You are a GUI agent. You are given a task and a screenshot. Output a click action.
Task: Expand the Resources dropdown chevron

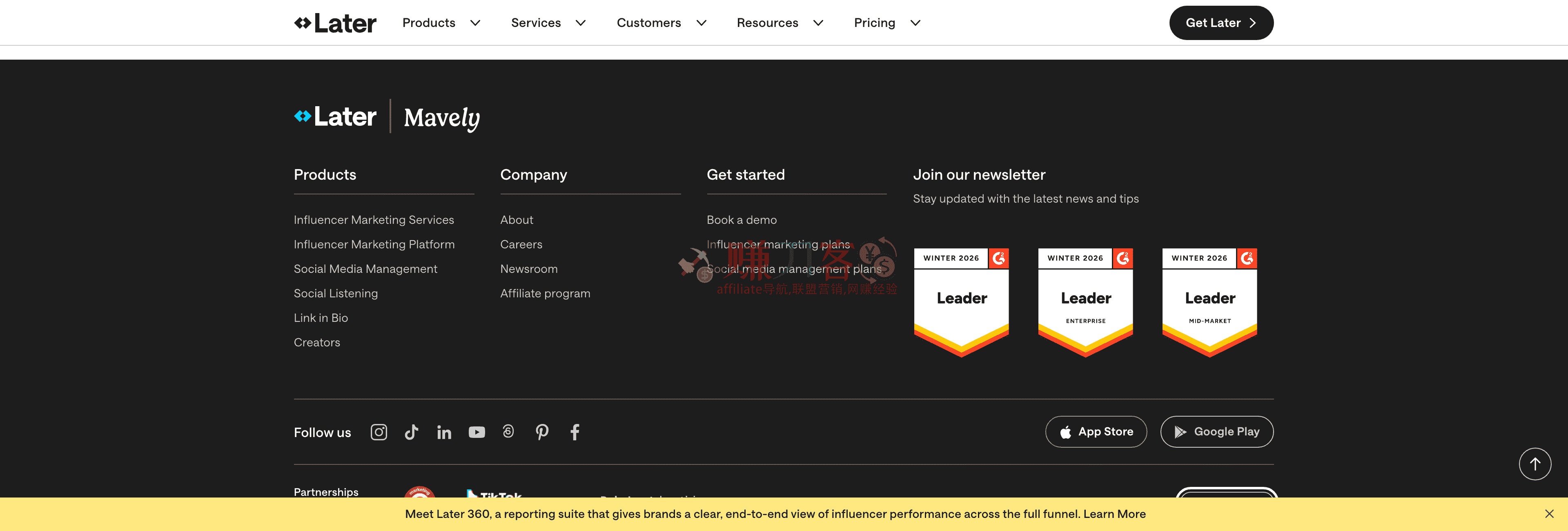[x=818, y=23]
